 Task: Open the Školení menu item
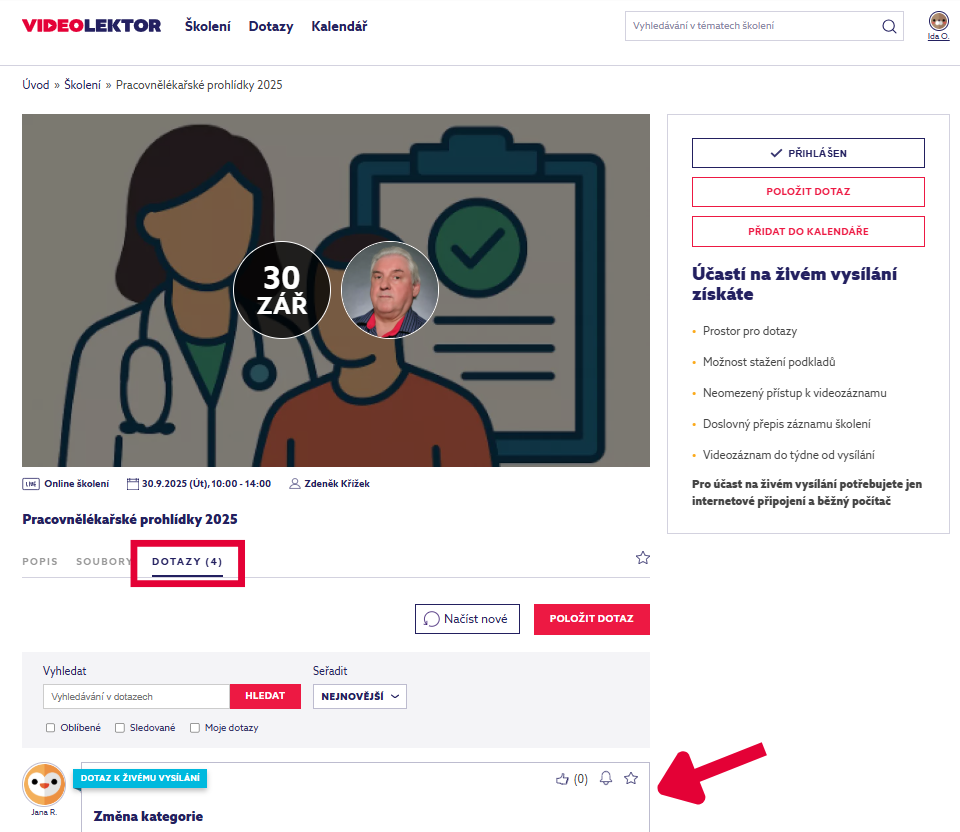[x=208, y=26]
